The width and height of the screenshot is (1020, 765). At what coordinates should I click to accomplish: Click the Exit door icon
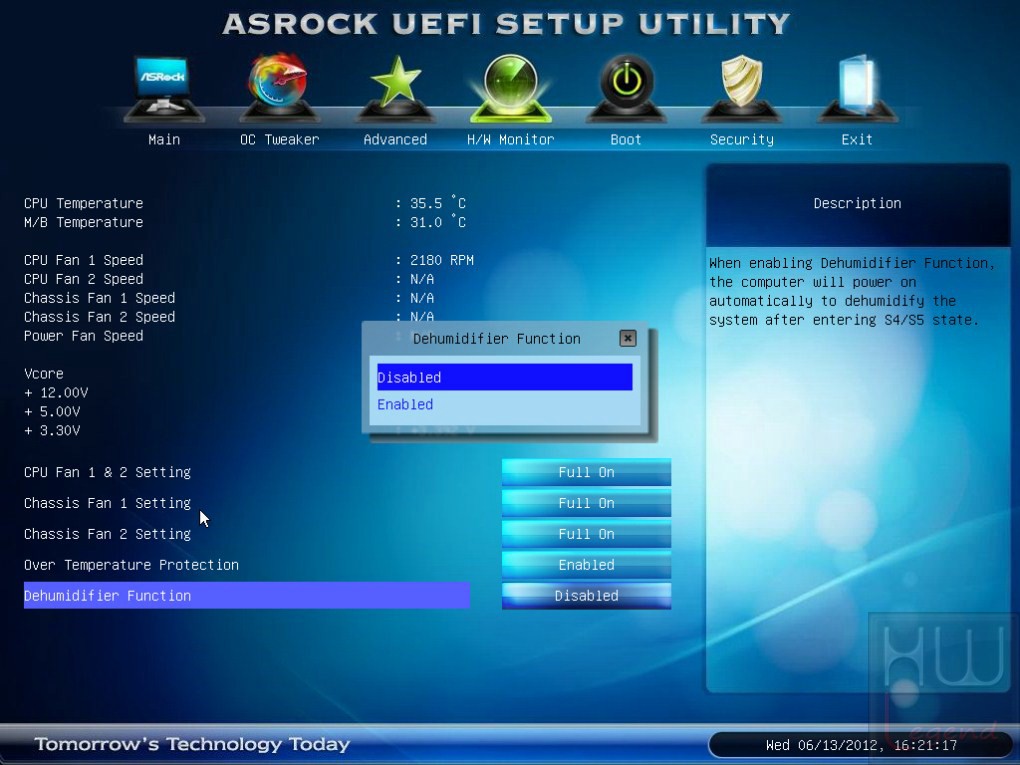[x=857, y=88]
